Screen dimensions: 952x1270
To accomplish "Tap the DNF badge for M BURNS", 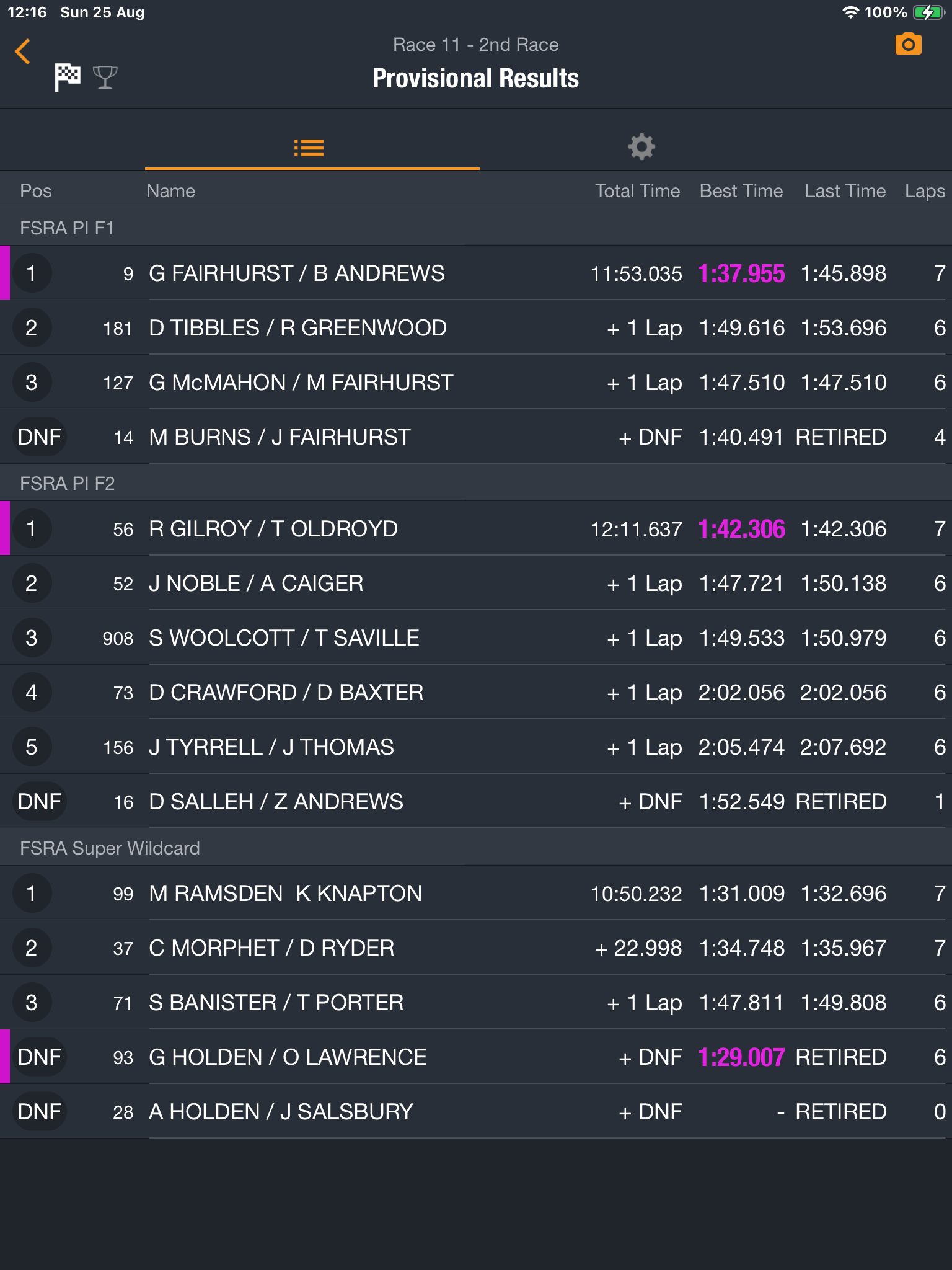I will click(40, 437).
